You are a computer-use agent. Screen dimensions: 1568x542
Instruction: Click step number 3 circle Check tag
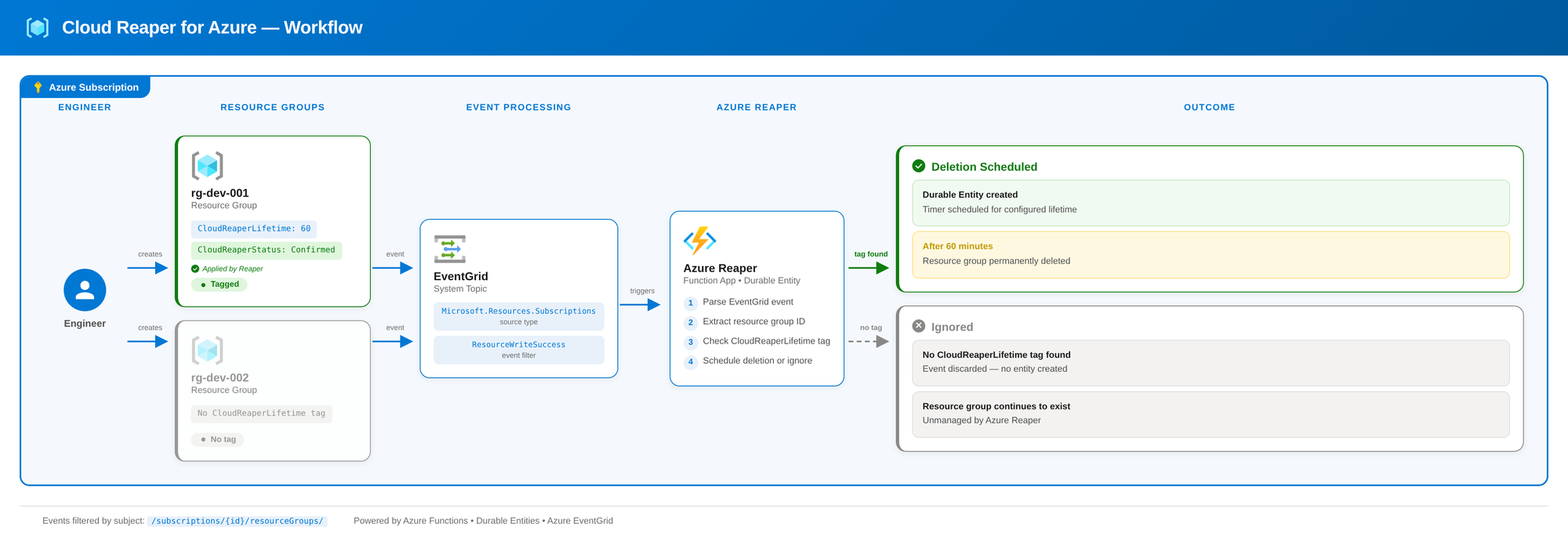[691, 342]
